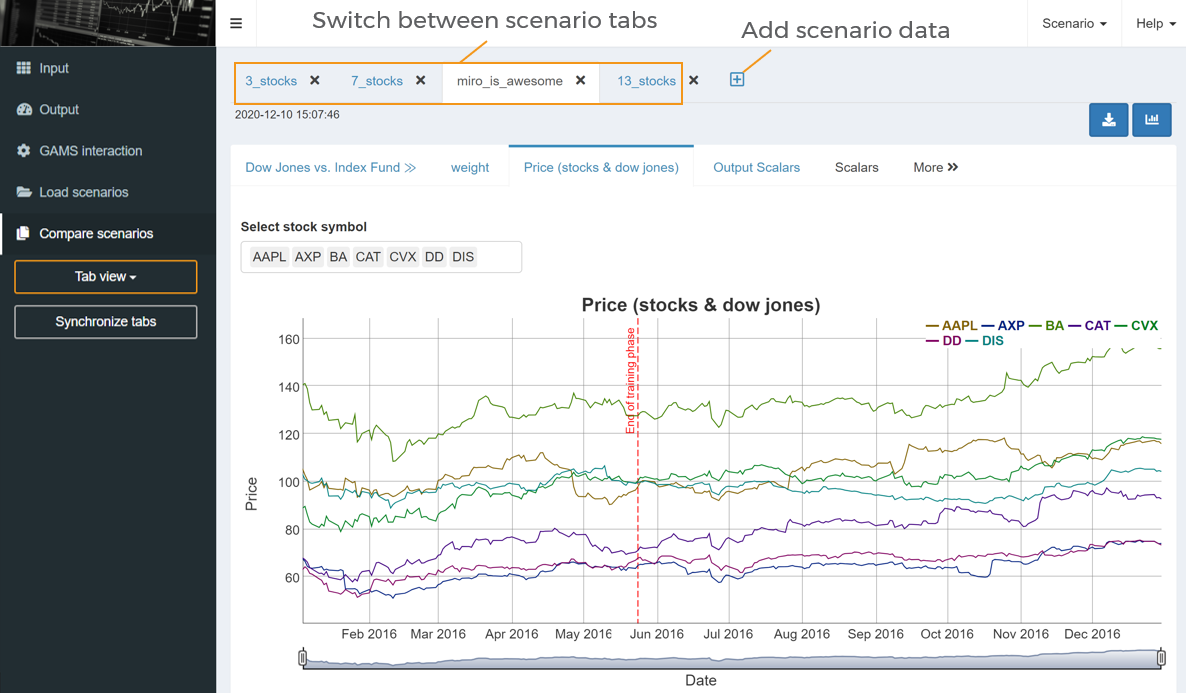1186x693 pixels.
Task: Click the CVX stock symbol tag
Action: 402,257
